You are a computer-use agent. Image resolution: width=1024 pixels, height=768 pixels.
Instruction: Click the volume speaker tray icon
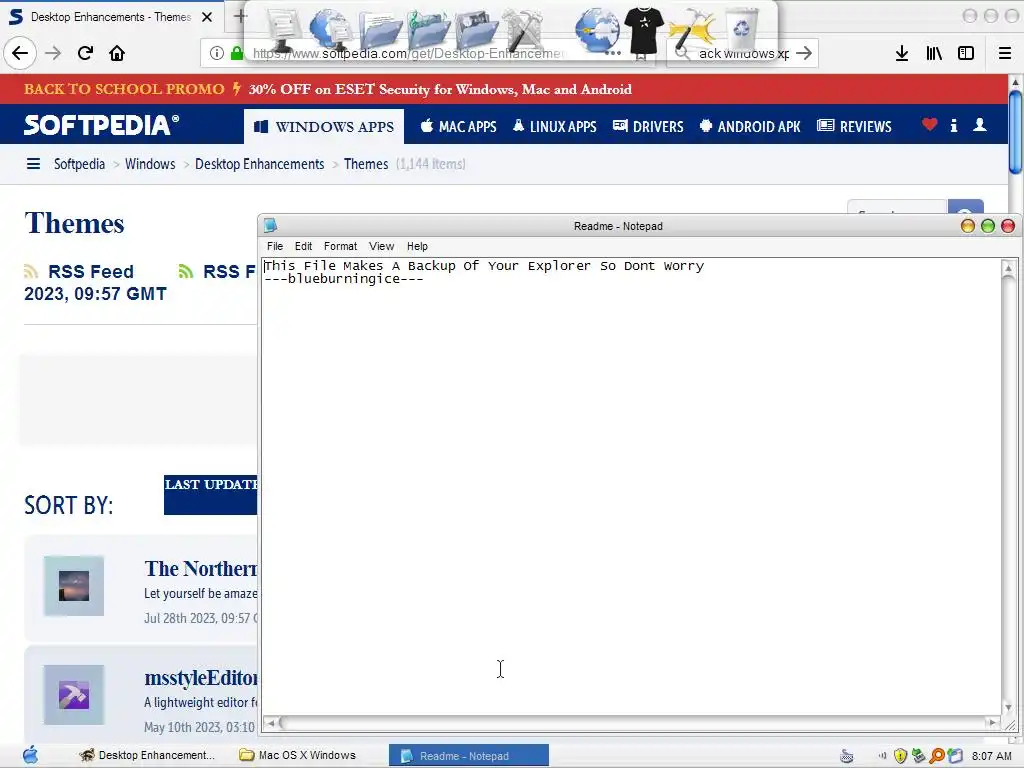883,756
